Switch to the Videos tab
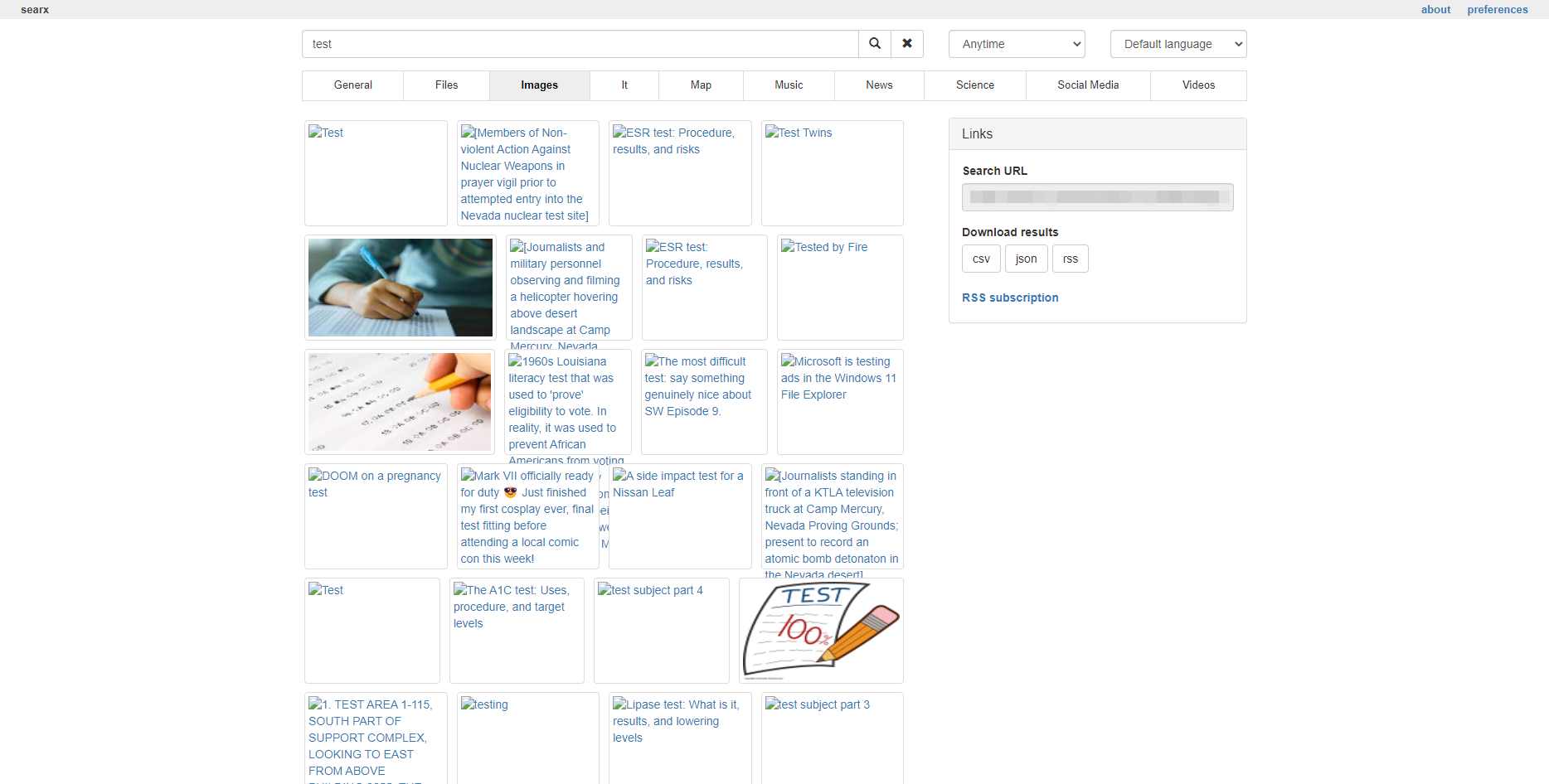Screen dimensions: 1549x784 pyautogui.click(x=1197, y=85)
